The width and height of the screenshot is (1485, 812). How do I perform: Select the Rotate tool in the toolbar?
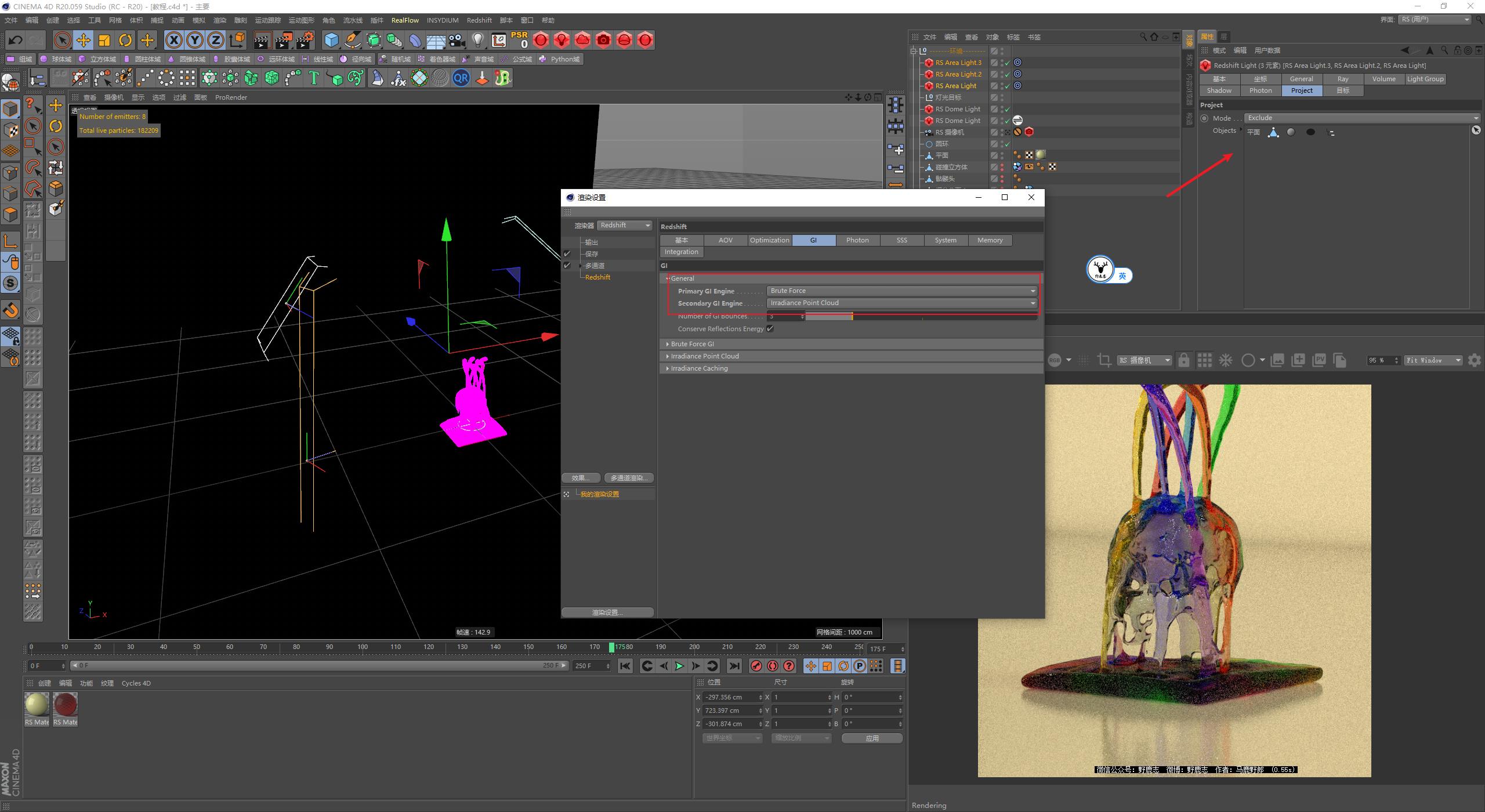(125, 40)
